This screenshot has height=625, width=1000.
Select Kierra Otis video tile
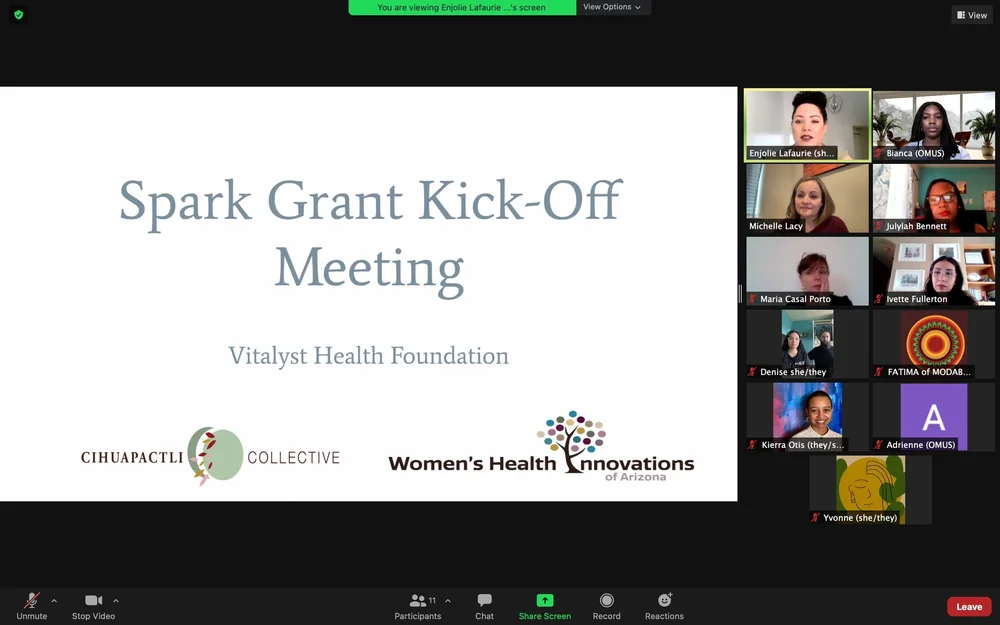click(807, 417)
